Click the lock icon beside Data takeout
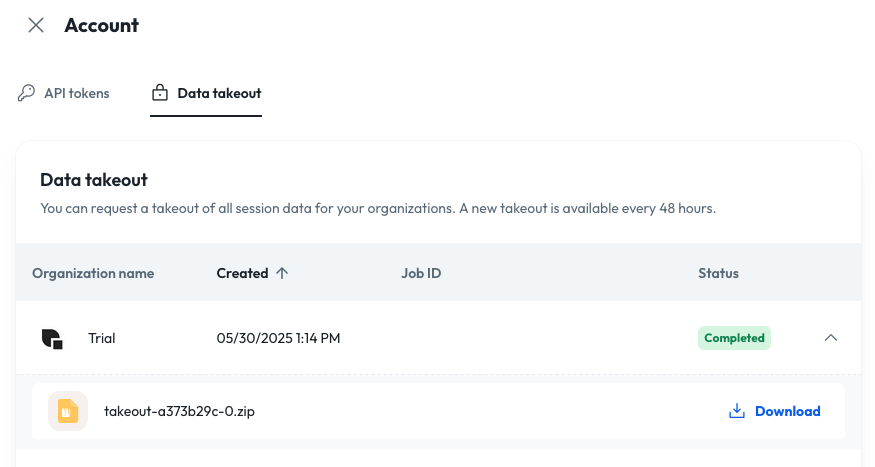 160,93
